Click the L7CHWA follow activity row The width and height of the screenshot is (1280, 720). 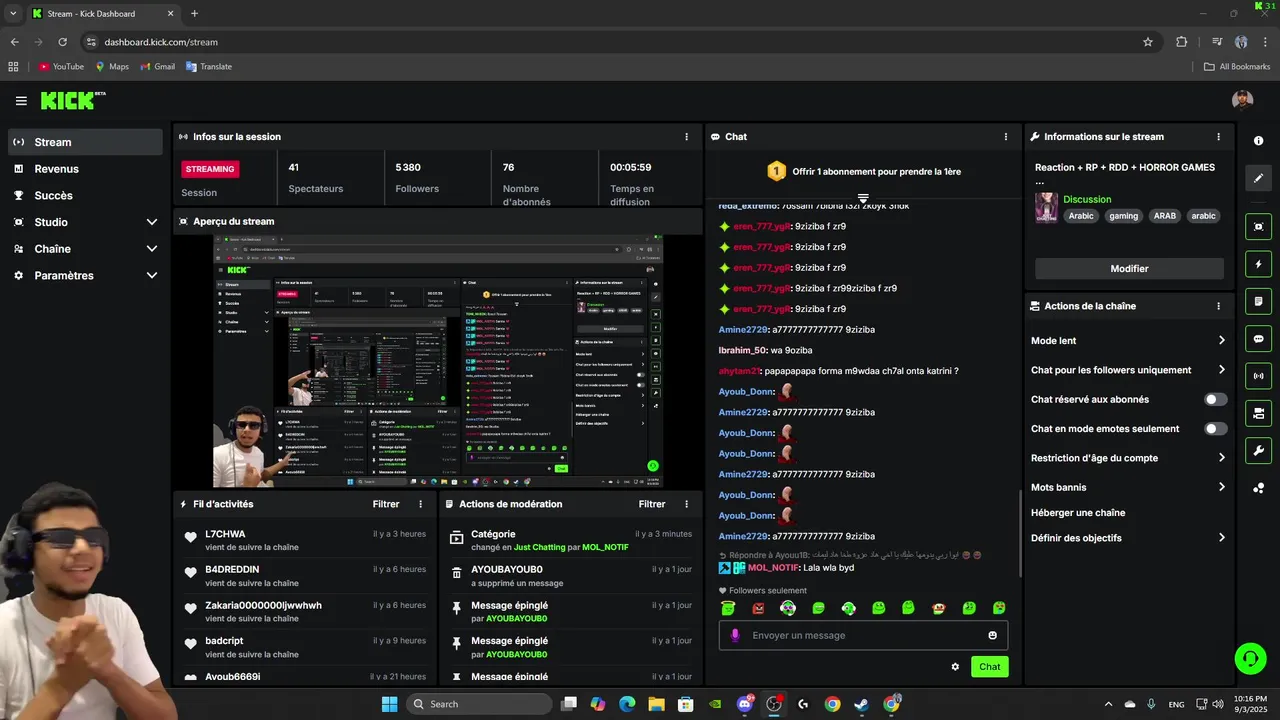tap(306, 540)
